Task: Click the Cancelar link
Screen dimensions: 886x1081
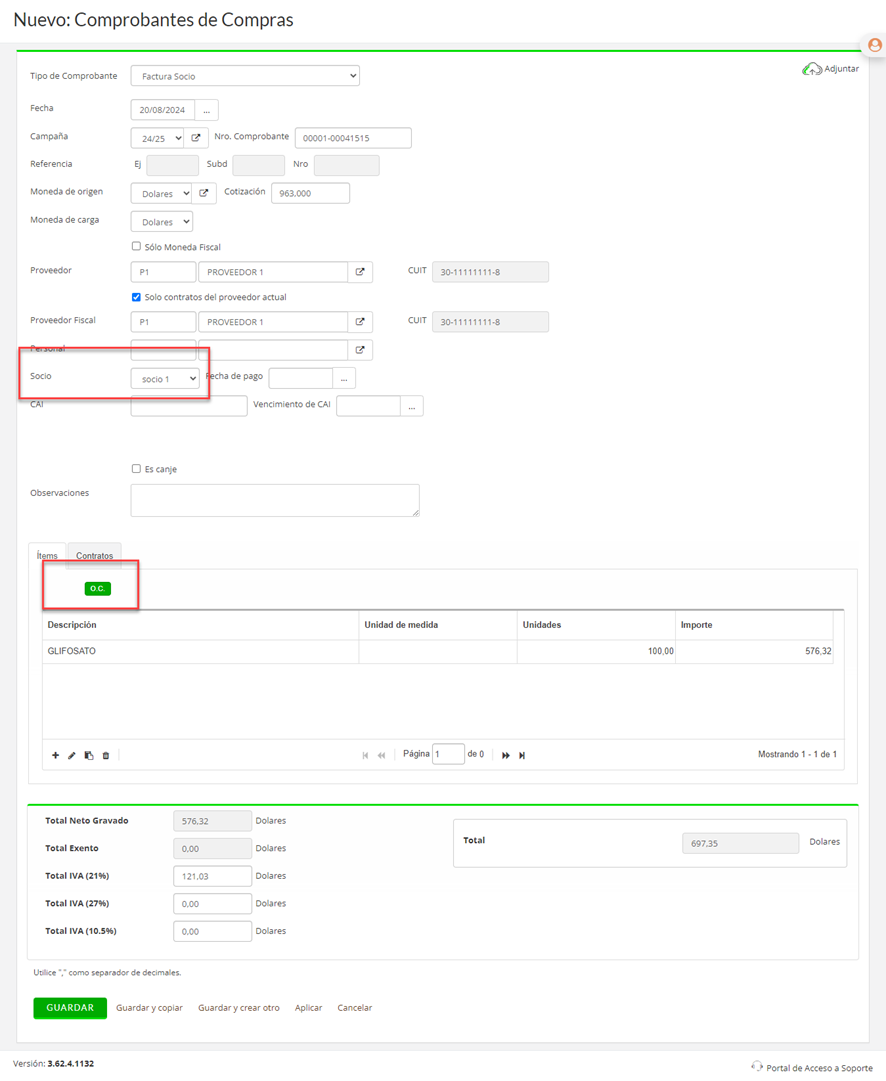Action: point(354,1008)
